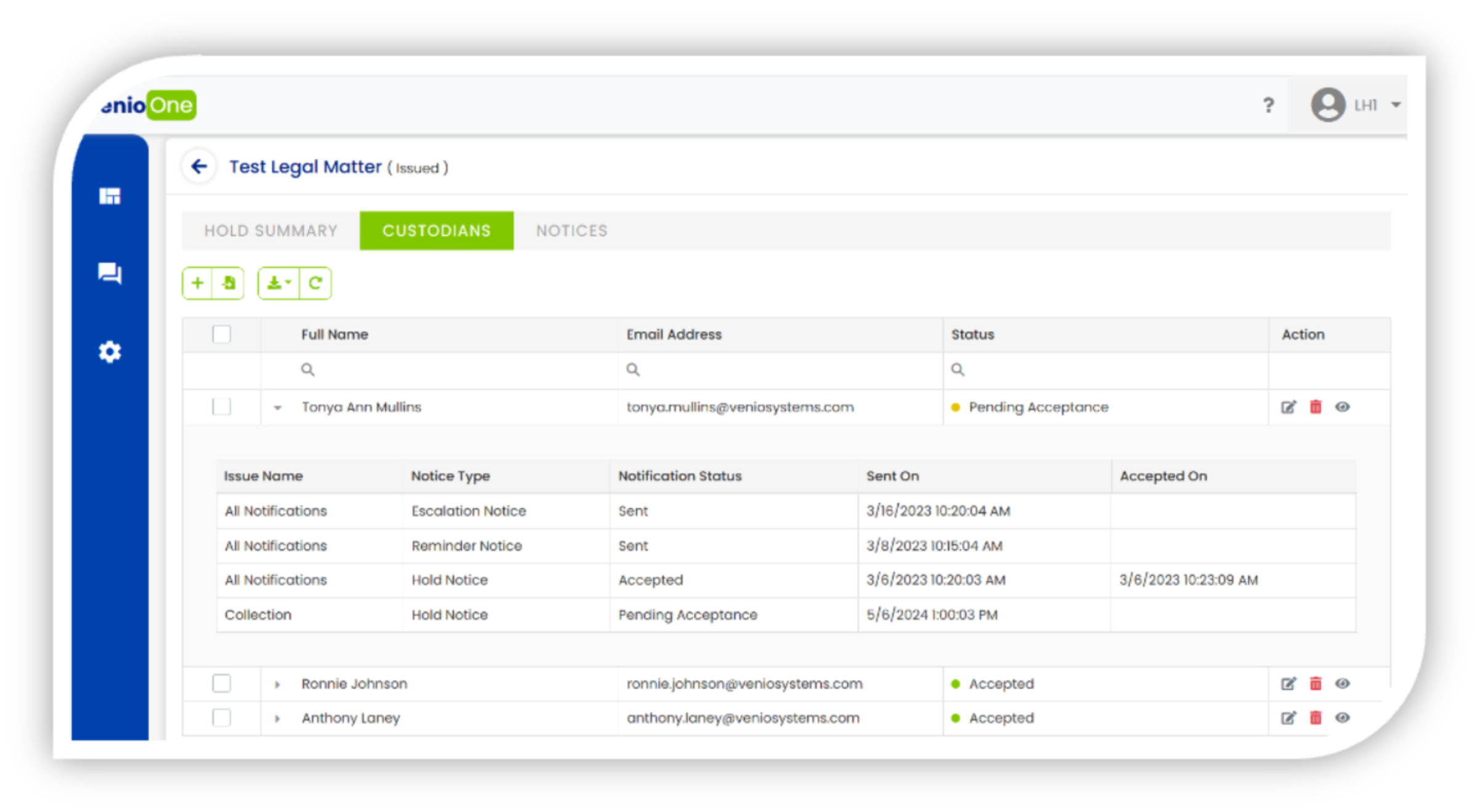Collapse the Tonya Ann Mullins row details
This screenshot has width=1479, height=812.
(277, 408)
